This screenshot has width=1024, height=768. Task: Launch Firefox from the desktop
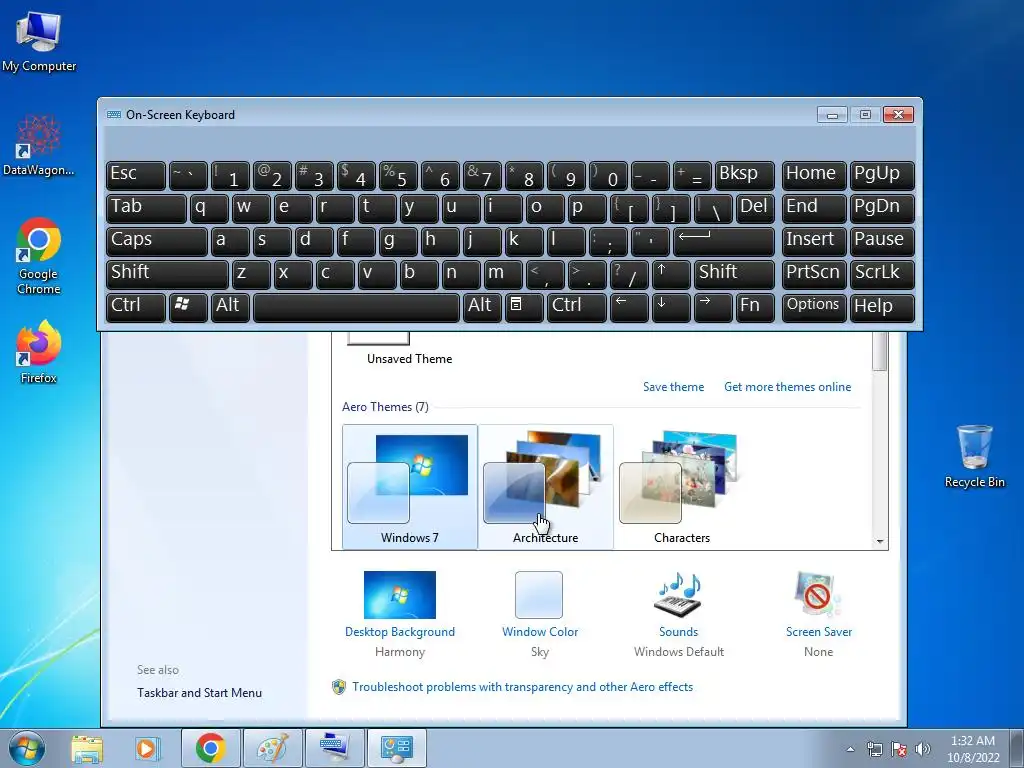(x=39, y=351)
